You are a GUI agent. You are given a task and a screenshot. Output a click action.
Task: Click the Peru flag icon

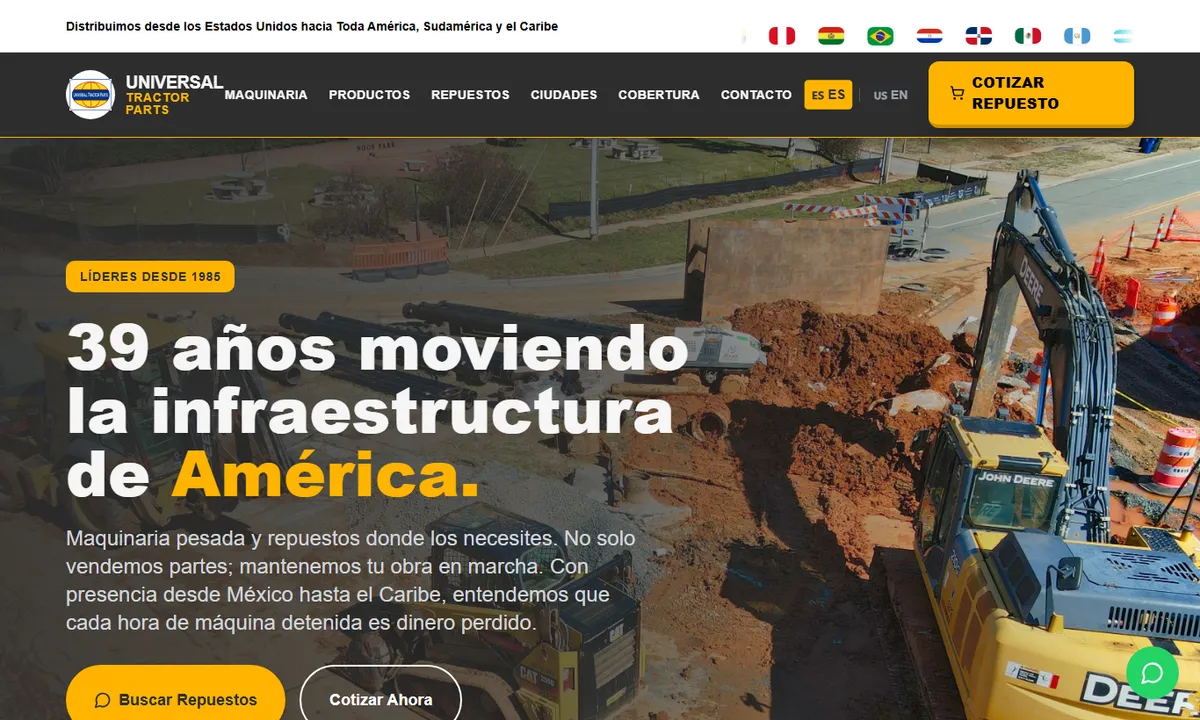[x=781, y=36]
